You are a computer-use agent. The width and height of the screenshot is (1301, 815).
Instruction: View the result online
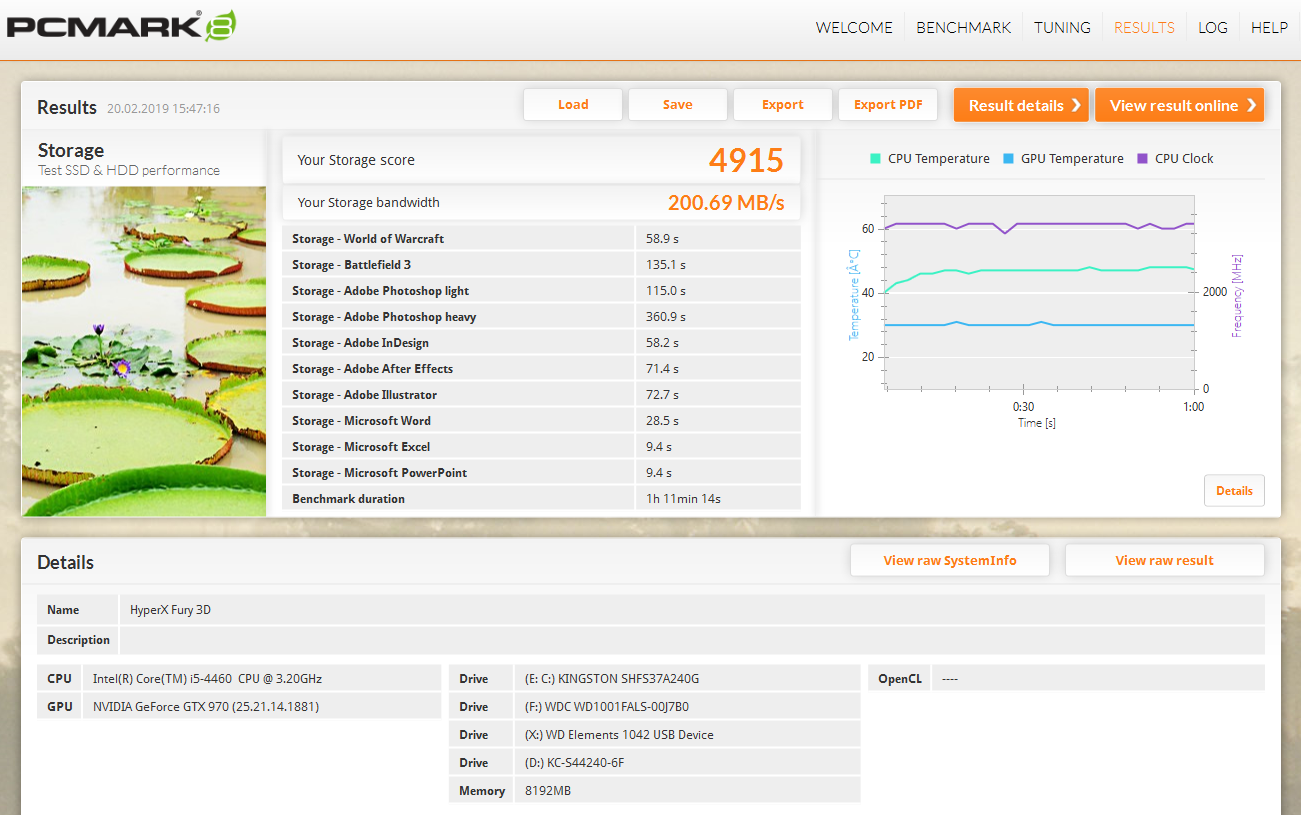(1180, 105)
